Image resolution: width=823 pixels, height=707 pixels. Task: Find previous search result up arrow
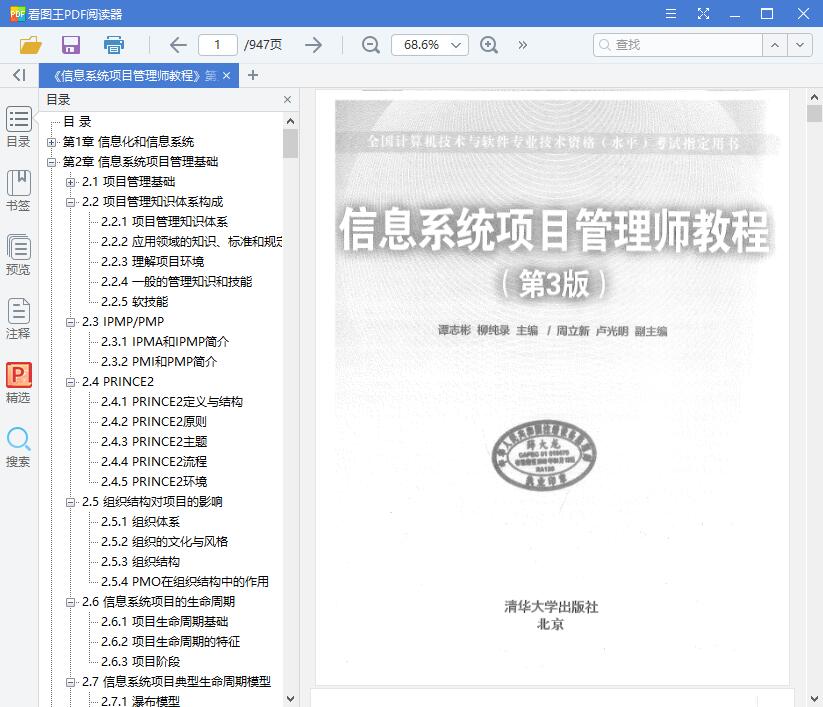tap(775, 45)
